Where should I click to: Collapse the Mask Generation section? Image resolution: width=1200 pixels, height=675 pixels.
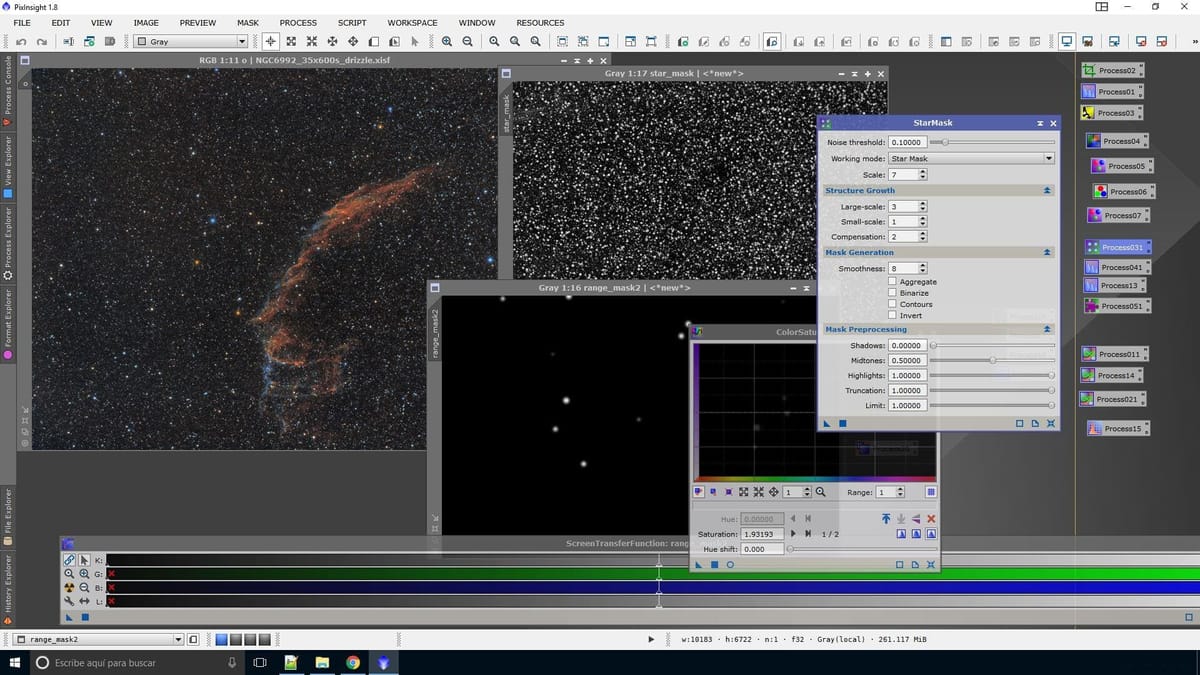click(x=1047, y=252)
